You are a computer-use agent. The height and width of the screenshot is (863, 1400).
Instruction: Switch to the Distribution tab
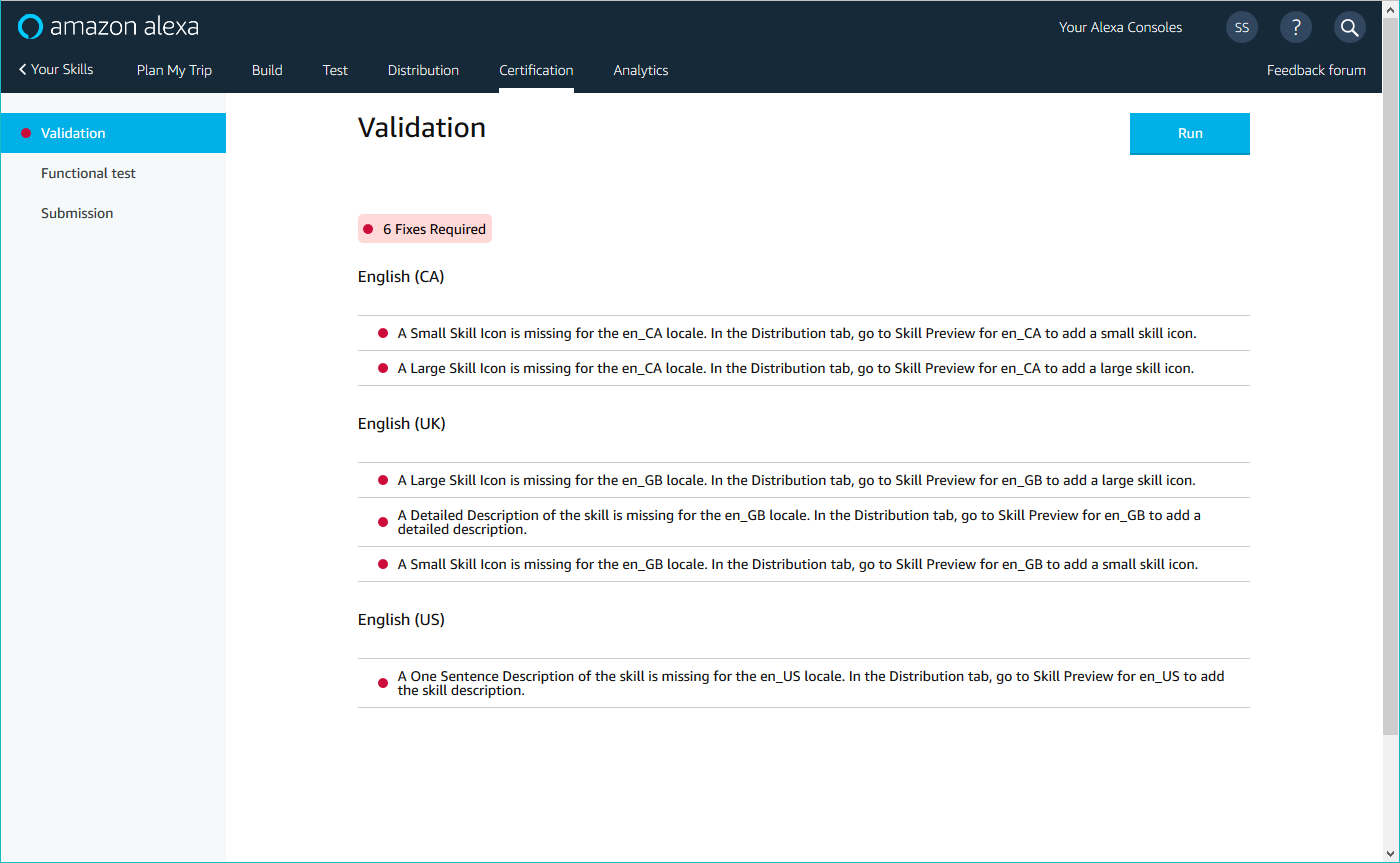pyautogui.click(x=423, y=70)
